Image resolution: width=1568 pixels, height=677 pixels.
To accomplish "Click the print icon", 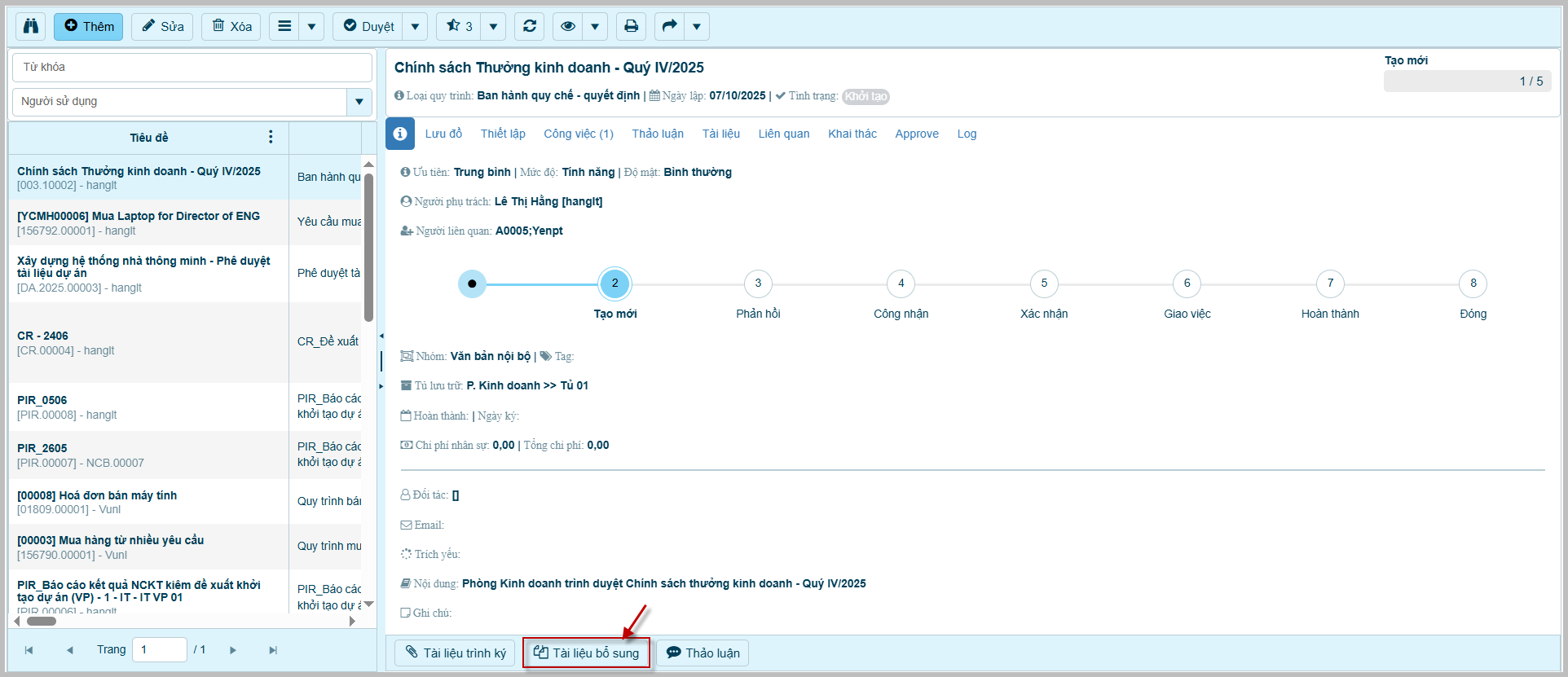I will tap(631, 26).
